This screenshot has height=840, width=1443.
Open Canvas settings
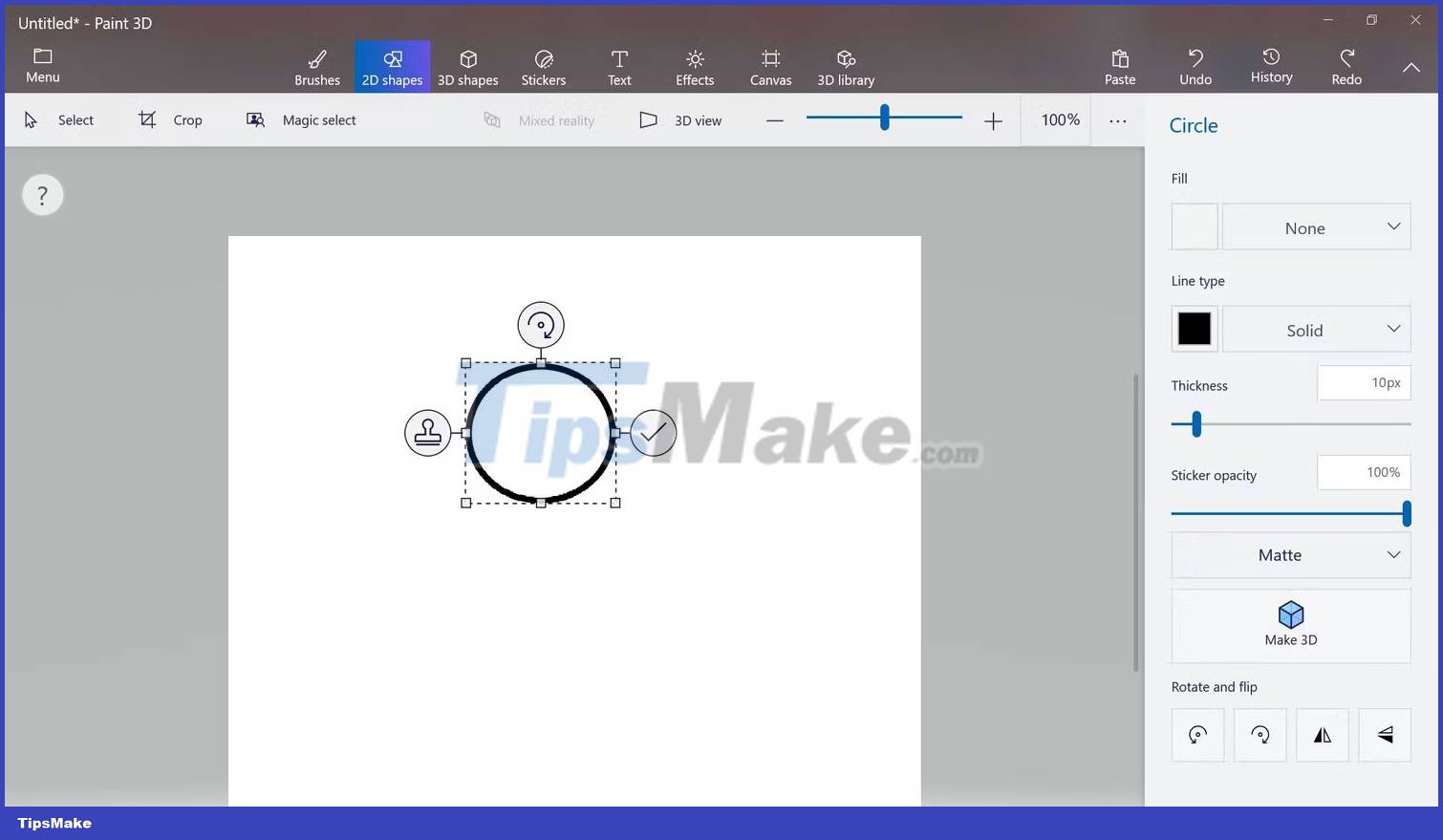770,67
